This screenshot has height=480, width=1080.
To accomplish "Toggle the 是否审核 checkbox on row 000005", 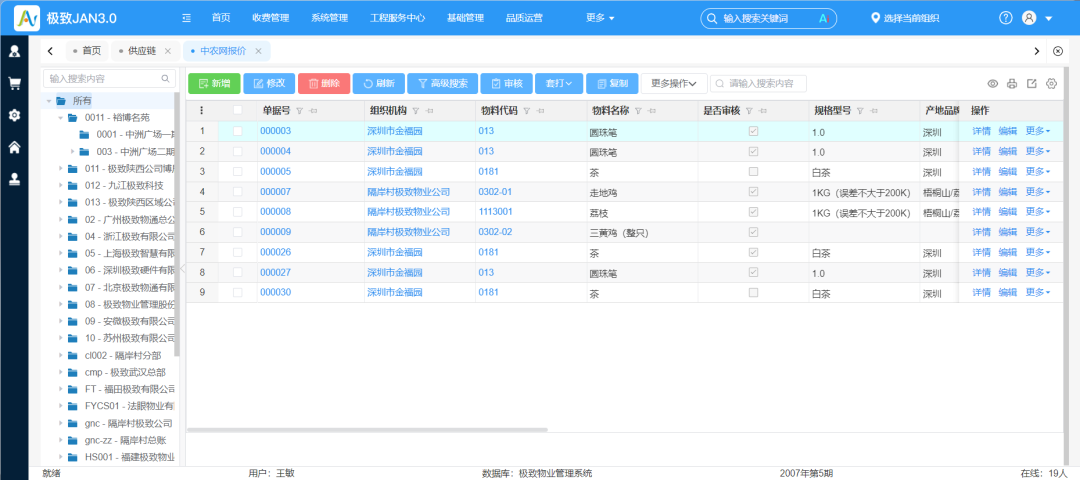I will pyautogui.click(x=754, y=171).
